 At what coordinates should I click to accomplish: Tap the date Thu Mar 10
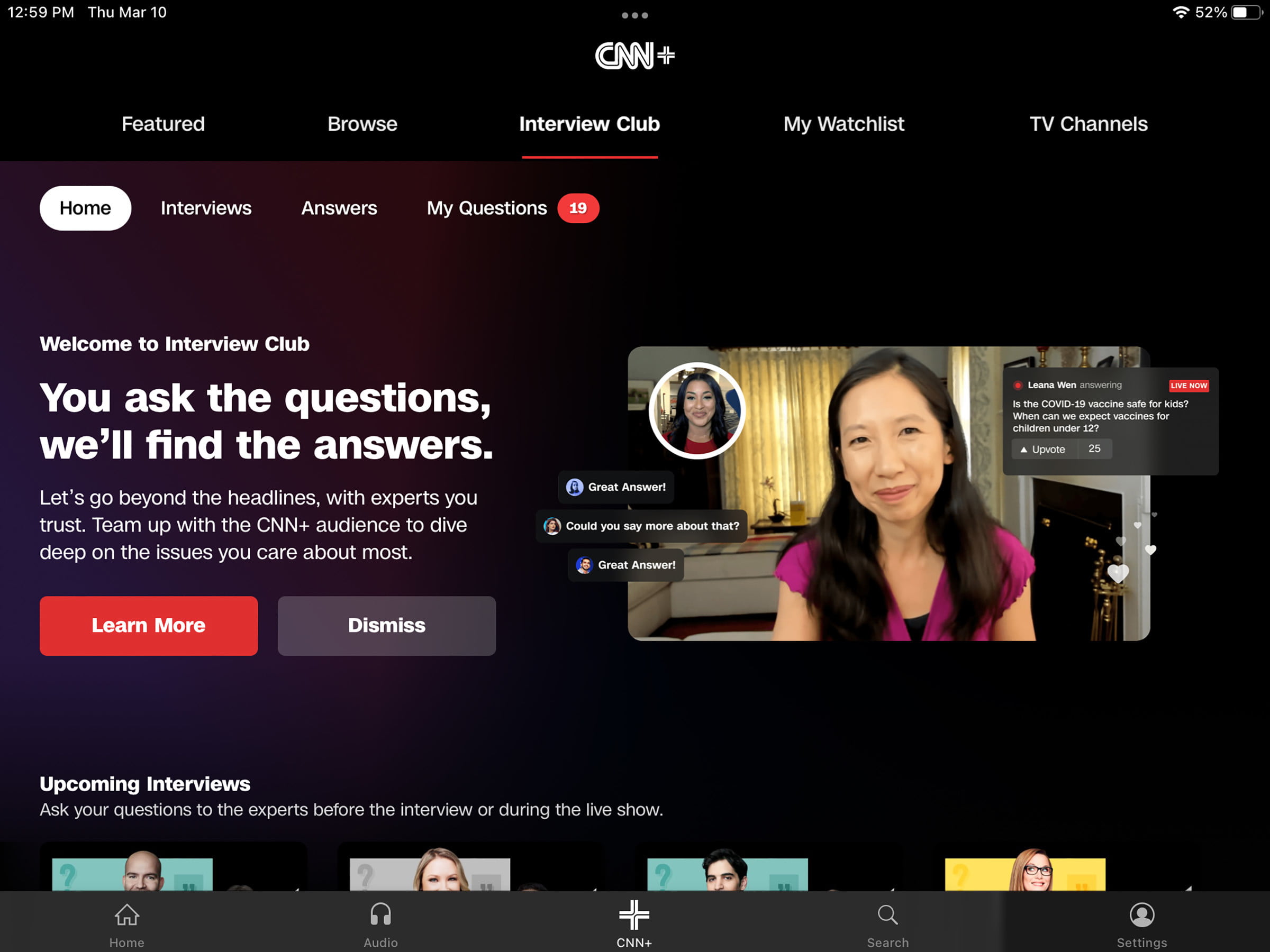(x=127, y=12)
